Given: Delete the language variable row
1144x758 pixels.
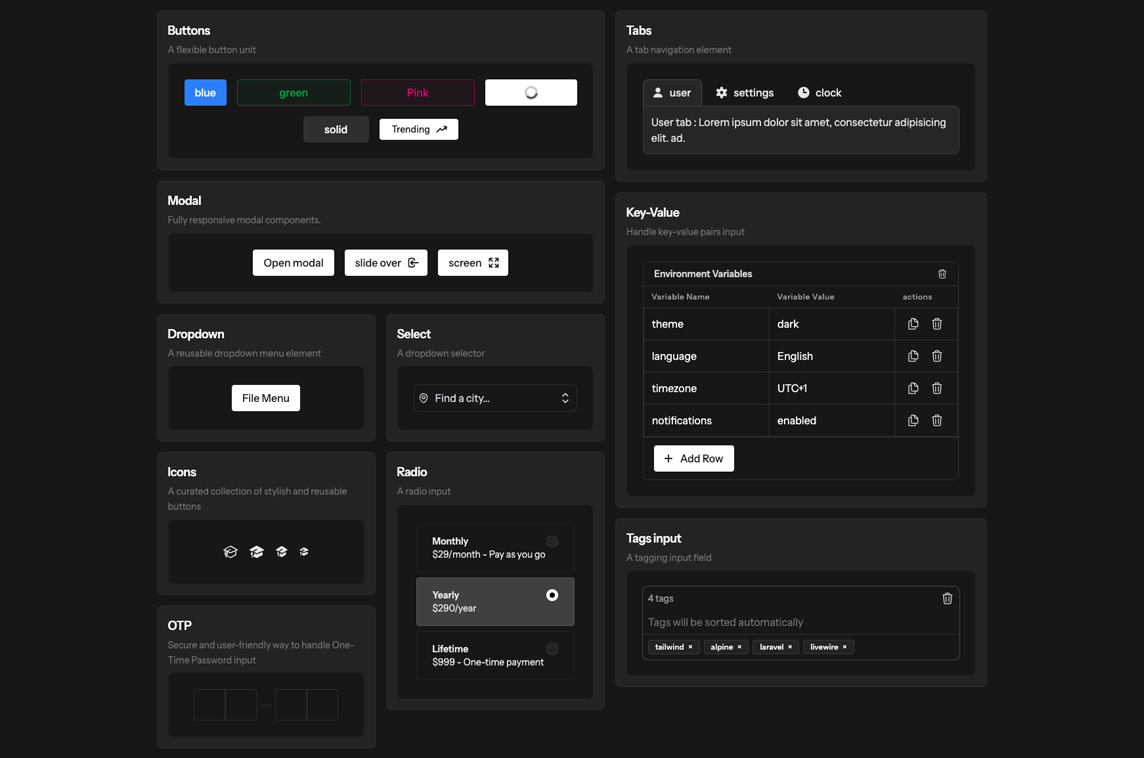Looking at the screenshot, I should coord(936,355).
